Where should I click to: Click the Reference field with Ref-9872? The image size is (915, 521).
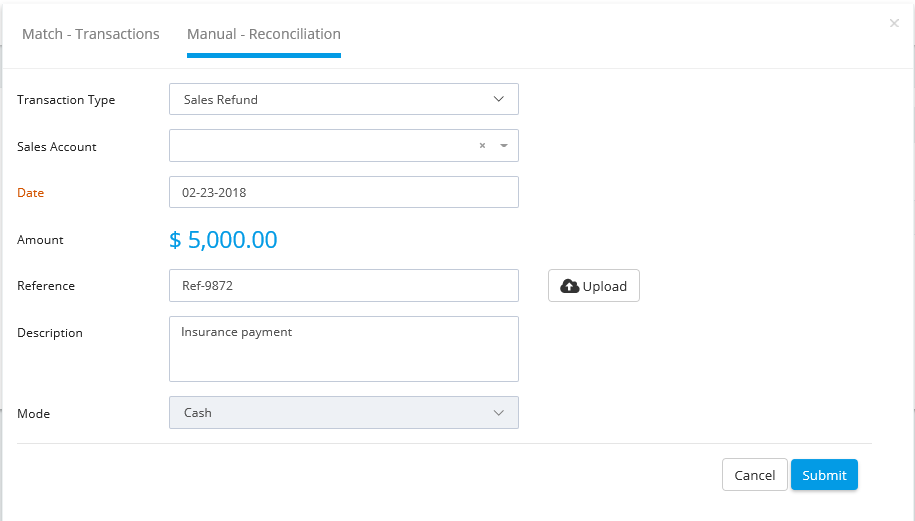[x=344, y=285]
